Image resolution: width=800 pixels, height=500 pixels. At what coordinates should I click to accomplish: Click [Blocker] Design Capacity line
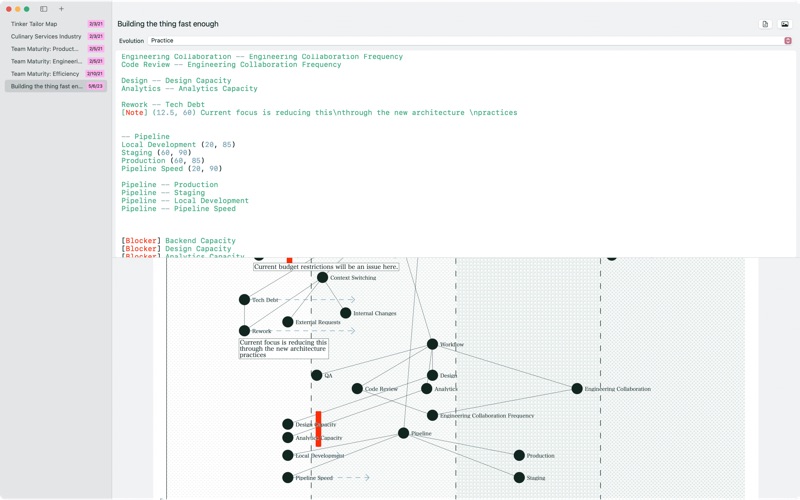tap(176, 249)
